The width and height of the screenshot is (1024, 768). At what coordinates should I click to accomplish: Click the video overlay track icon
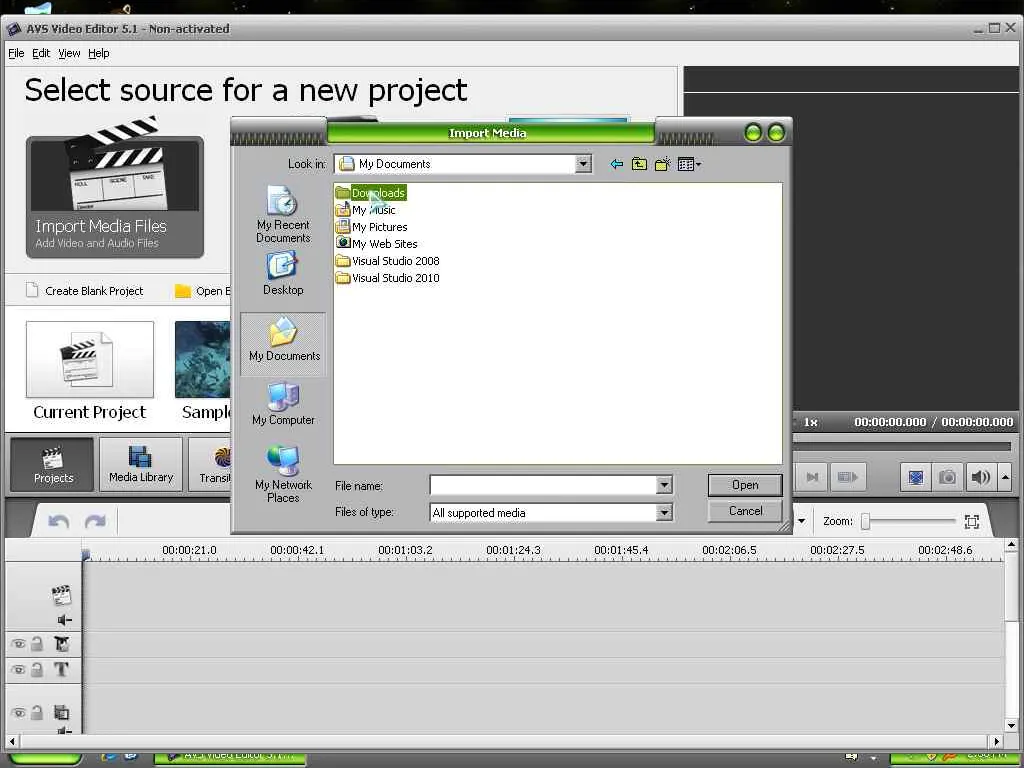[x=61, y=712]
